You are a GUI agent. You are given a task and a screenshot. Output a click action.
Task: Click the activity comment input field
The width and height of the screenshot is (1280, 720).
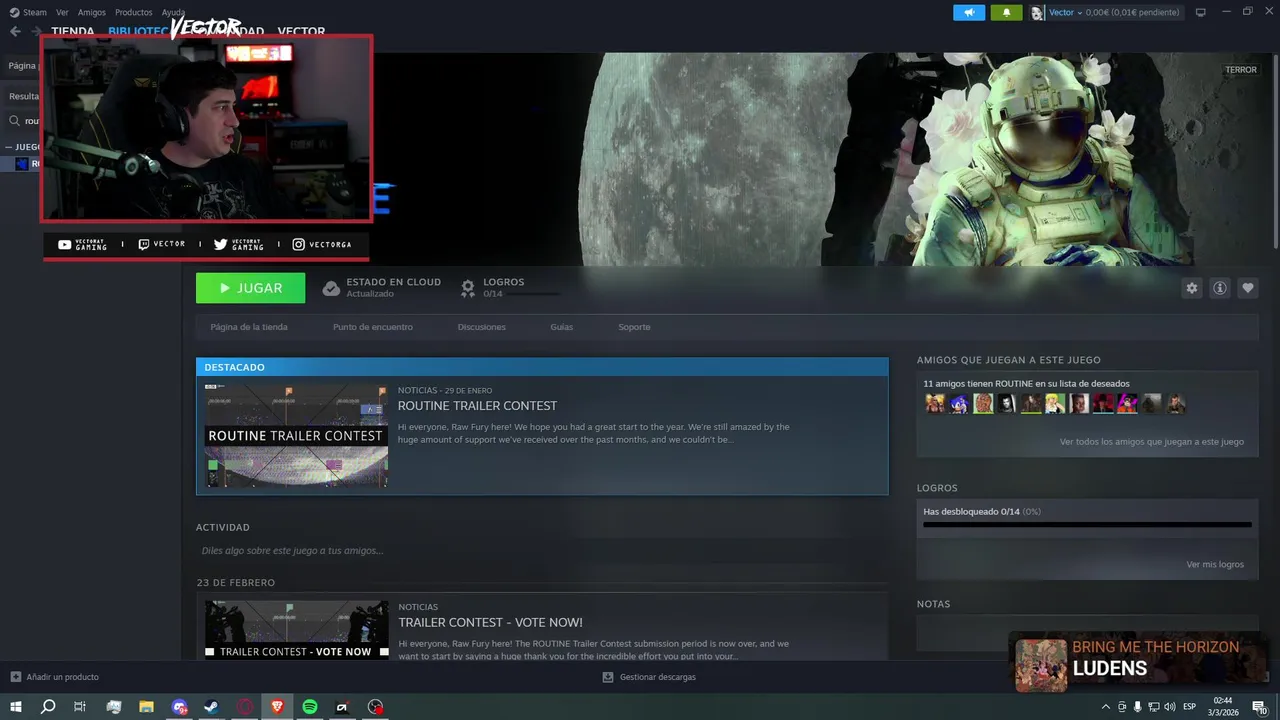pyautogui.click(x=541, y=551)
